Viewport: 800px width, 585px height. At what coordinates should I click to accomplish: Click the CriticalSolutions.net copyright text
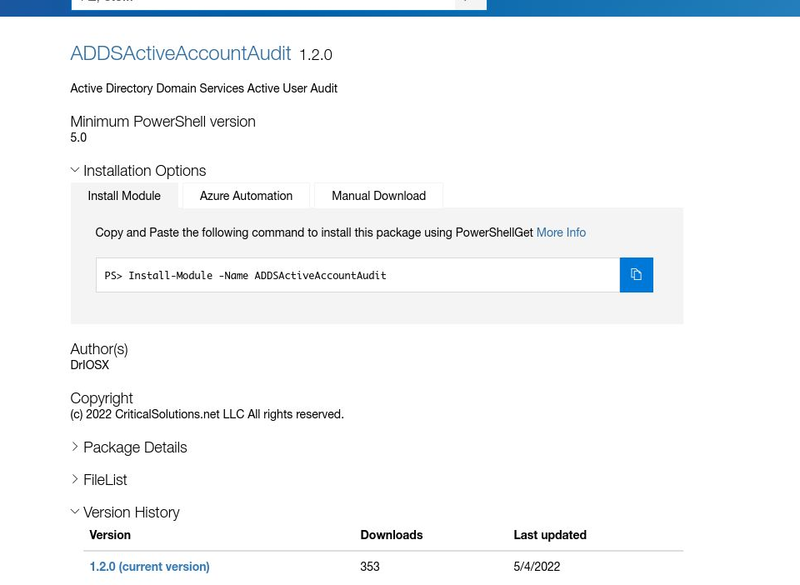[207, 414]
